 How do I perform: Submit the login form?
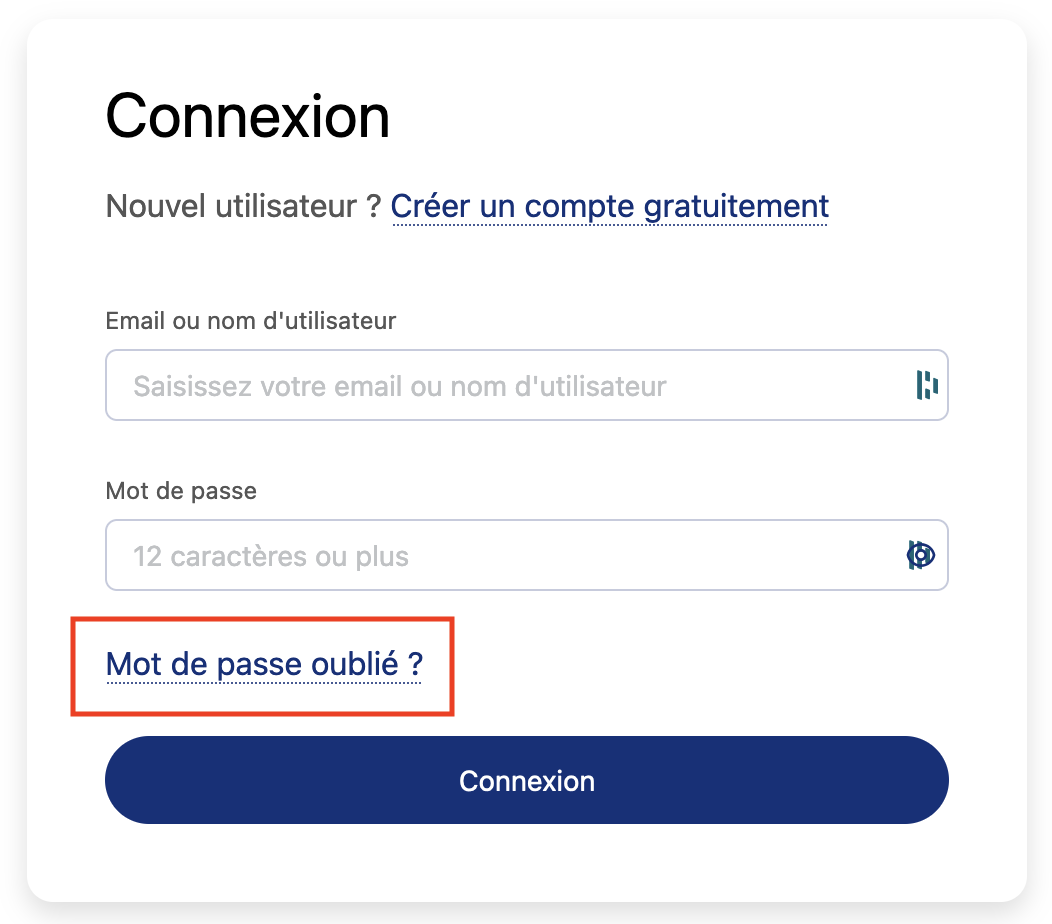click(x=526, y=780)
